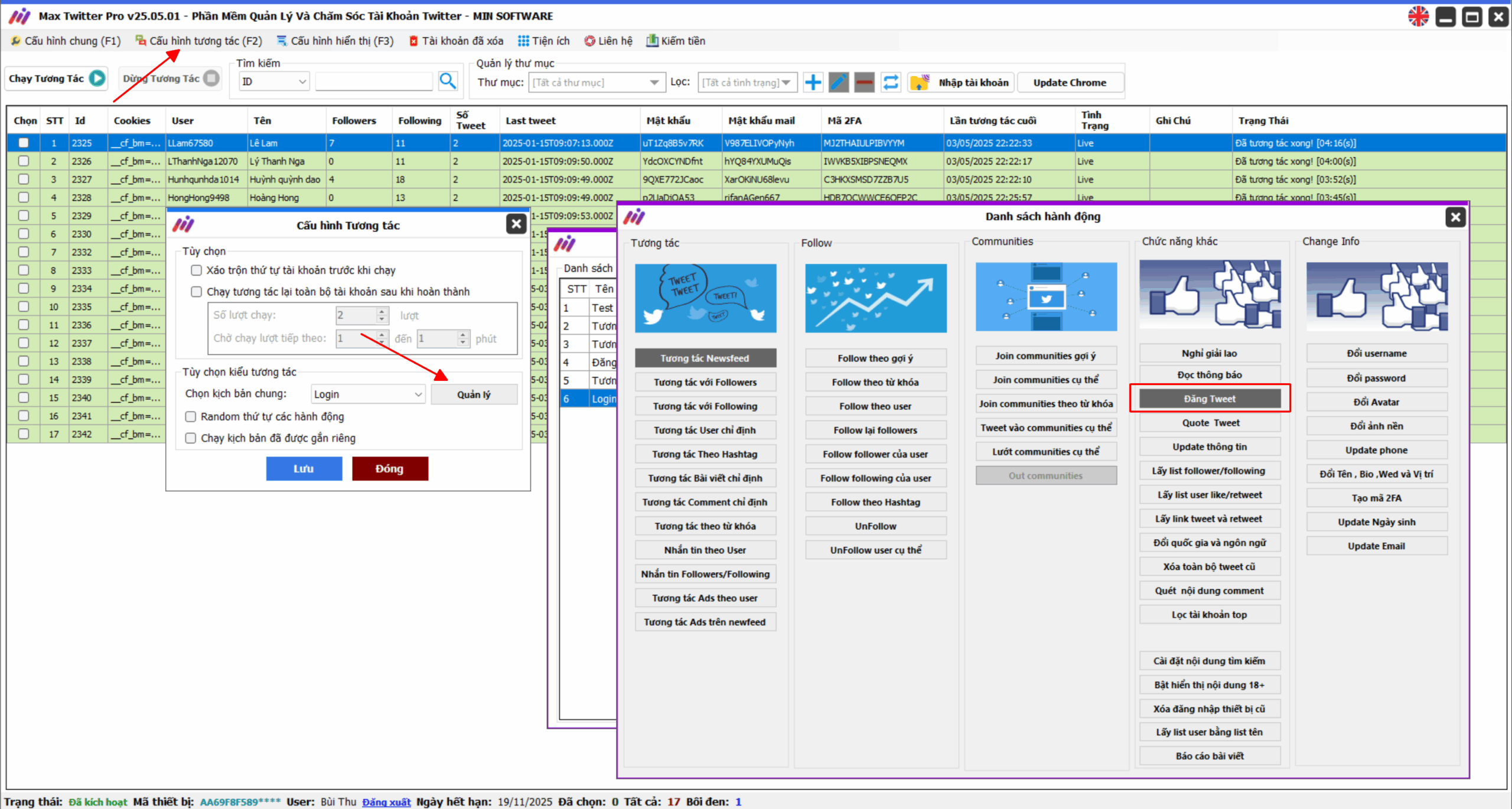Viewport: 1512px width, 809px height.
Task: Select Join communities gợi ý action
Action: (x=1046, y=355)
